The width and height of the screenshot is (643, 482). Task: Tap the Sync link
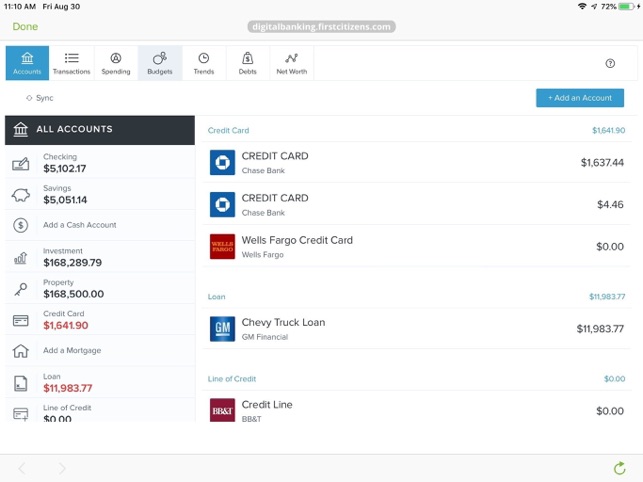click(x=40, y=98)
